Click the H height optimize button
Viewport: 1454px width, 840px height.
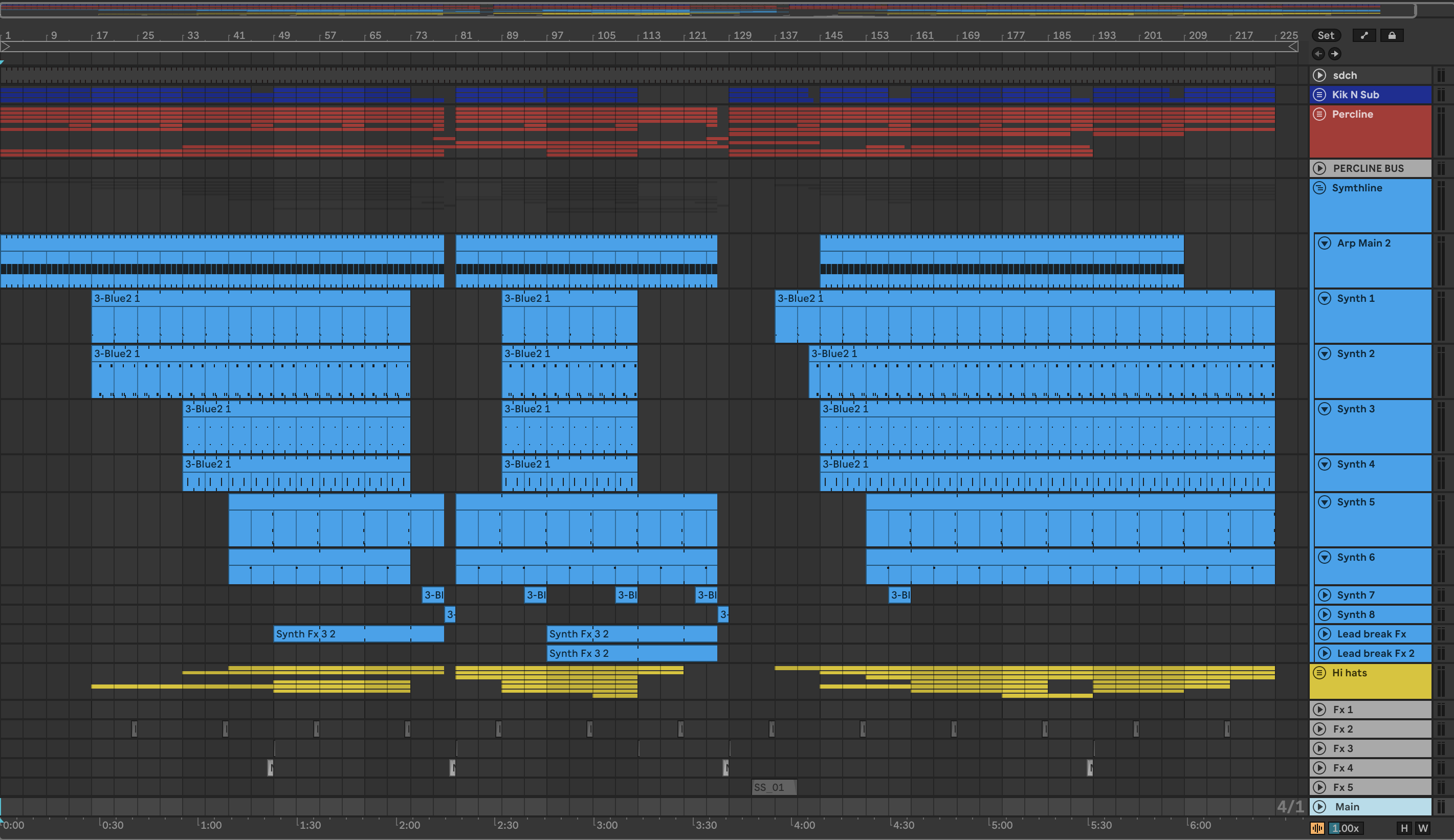click(x=1404, y=828)
